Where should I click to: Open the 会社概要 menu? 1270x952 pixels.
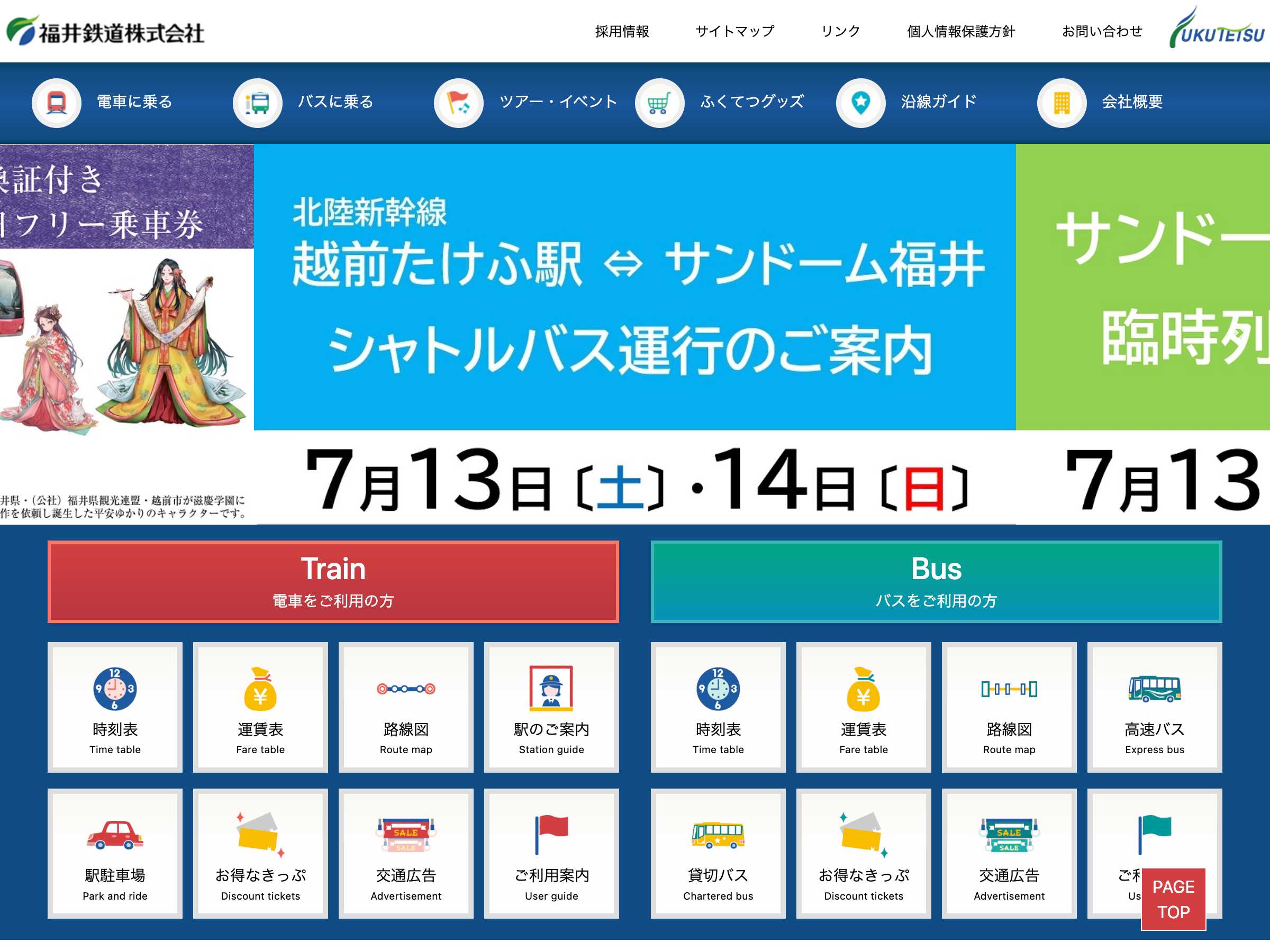pos(1132,102)
